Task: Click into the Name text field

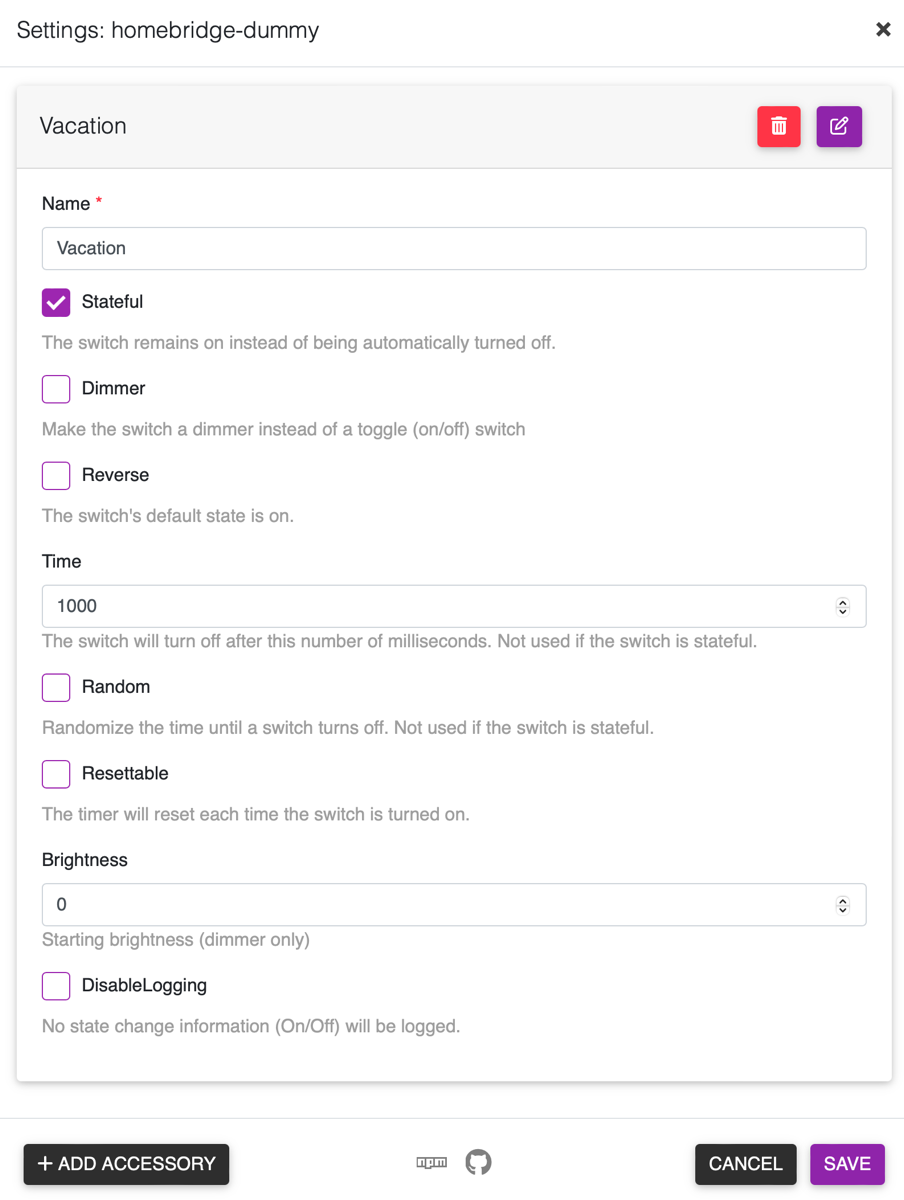Action: coord(453,248)
